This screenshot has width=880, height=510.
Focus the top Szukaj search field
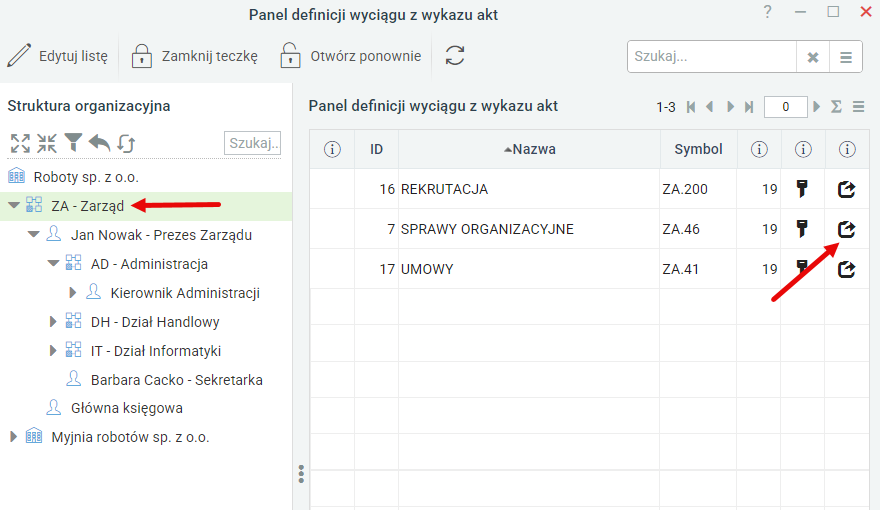(x=712, y=57)
